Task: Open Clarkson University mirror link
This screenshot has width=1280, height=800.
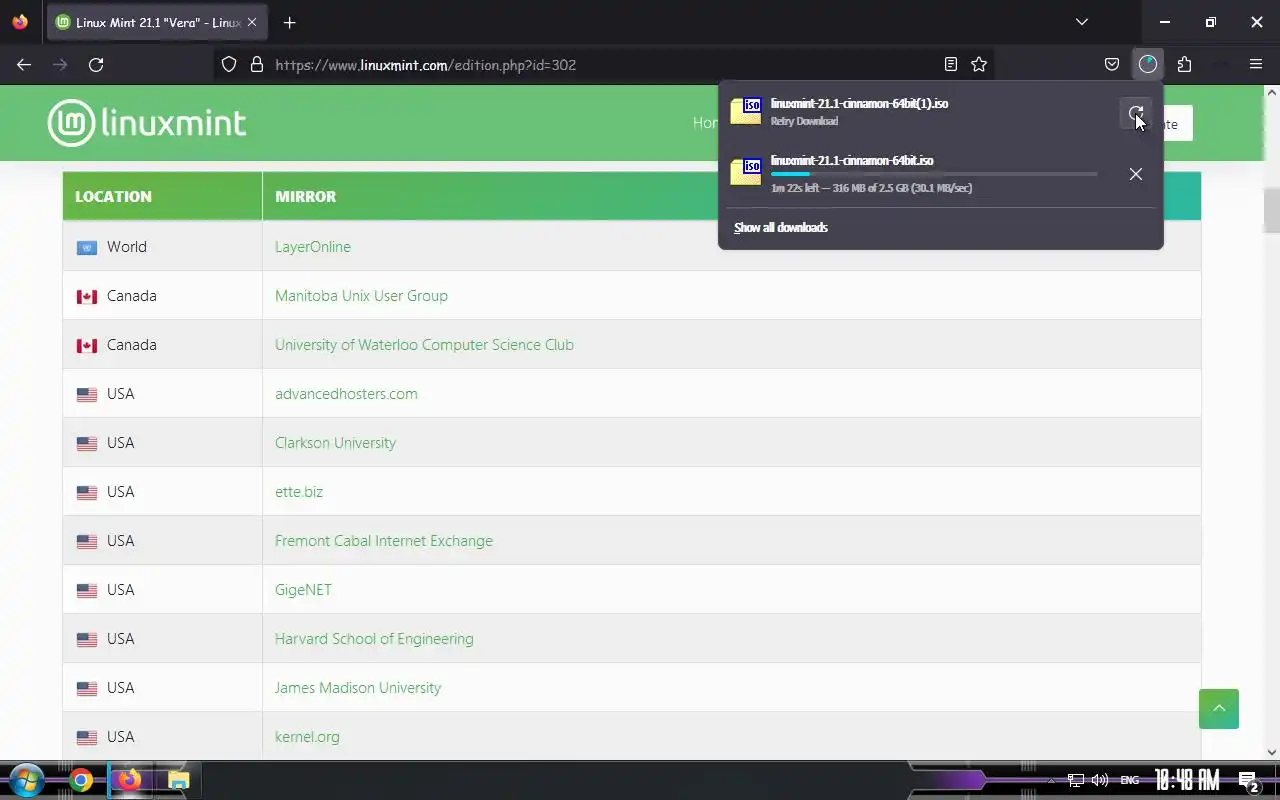Action: click(x=335, y=443)
